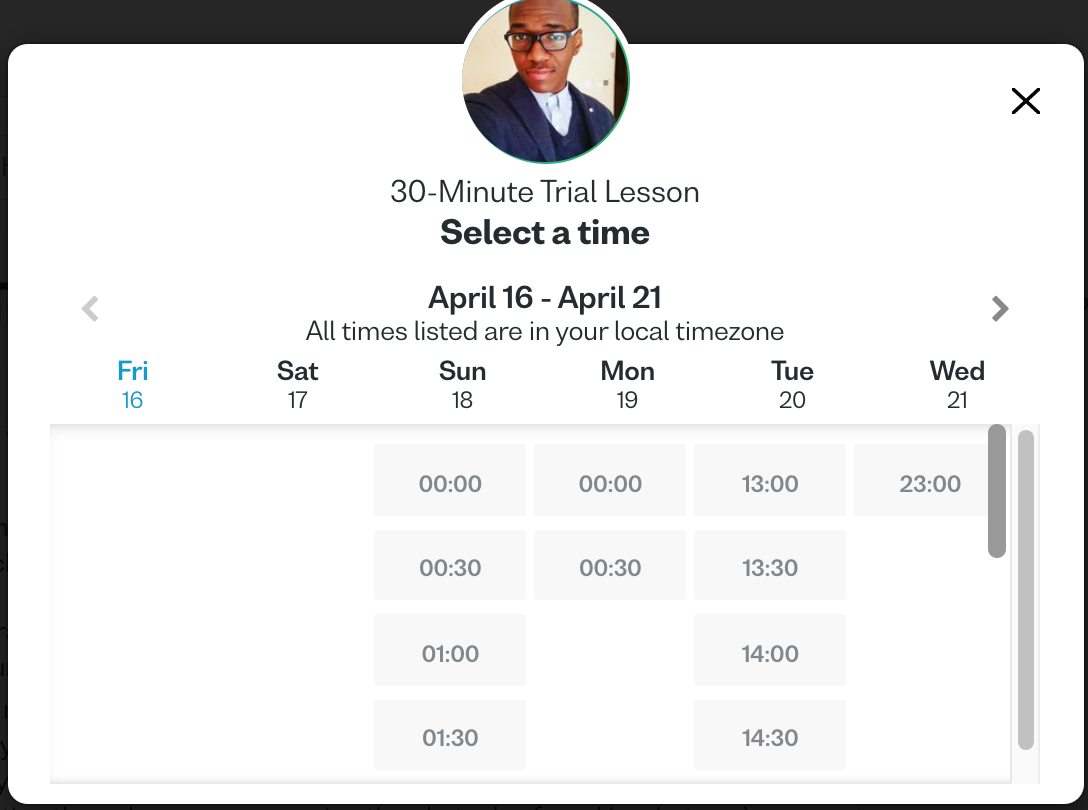This screenshot has width=1088, height=810.
Task: Book Tuesday 13:00 time slot
Action: [770, 480]
